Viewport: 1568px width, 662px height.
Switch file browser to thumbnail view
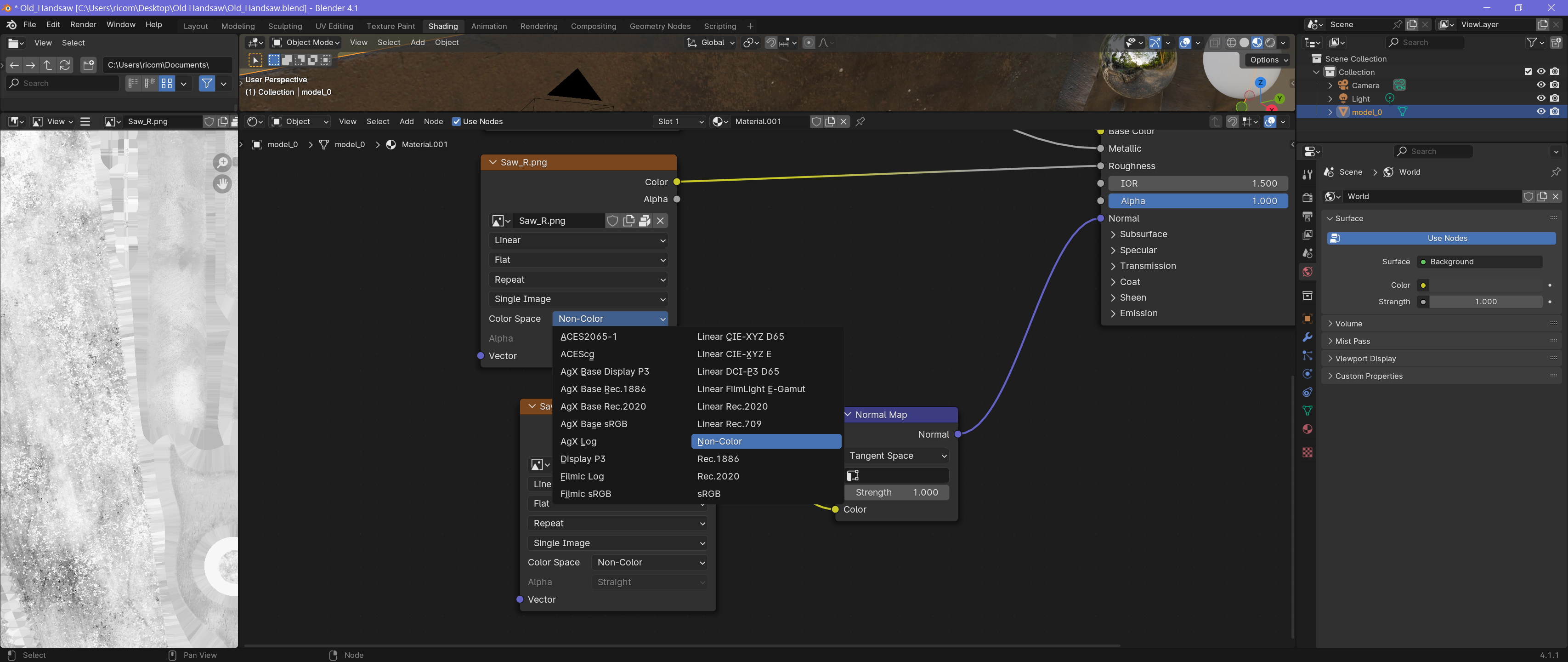(x=167, y=83)
